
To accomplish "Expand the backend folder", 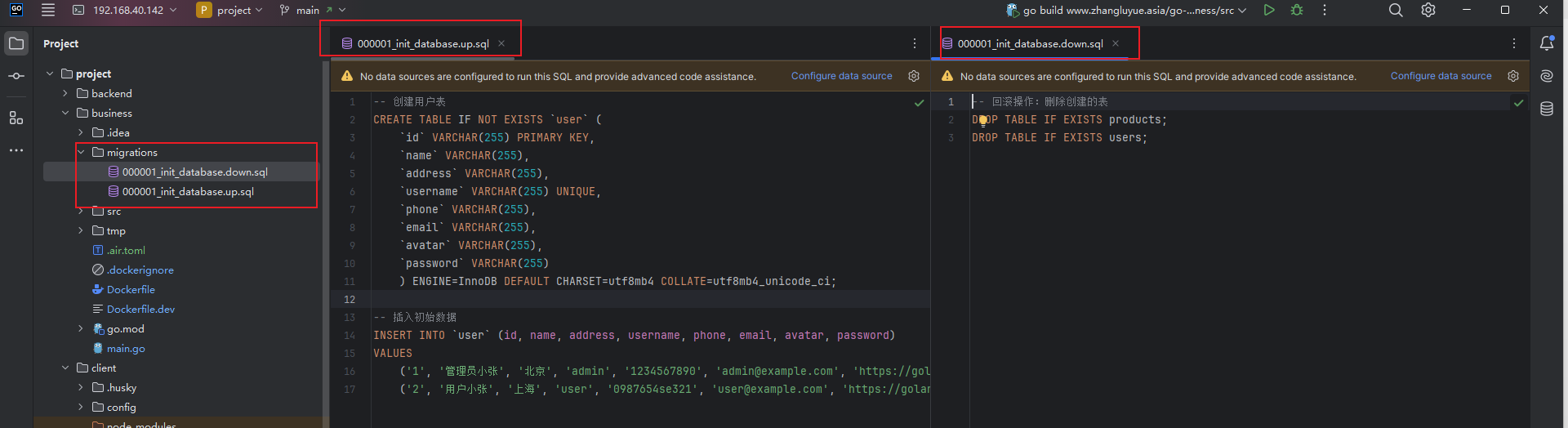I will pyautogui.click(x=65, y=93).
